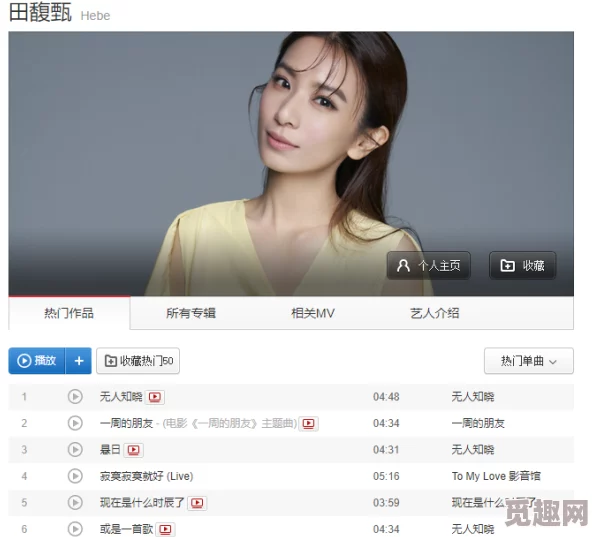Open the 艺人介绍 tab
This screenshot has width=594, height=537.
[x=435, y=313]
